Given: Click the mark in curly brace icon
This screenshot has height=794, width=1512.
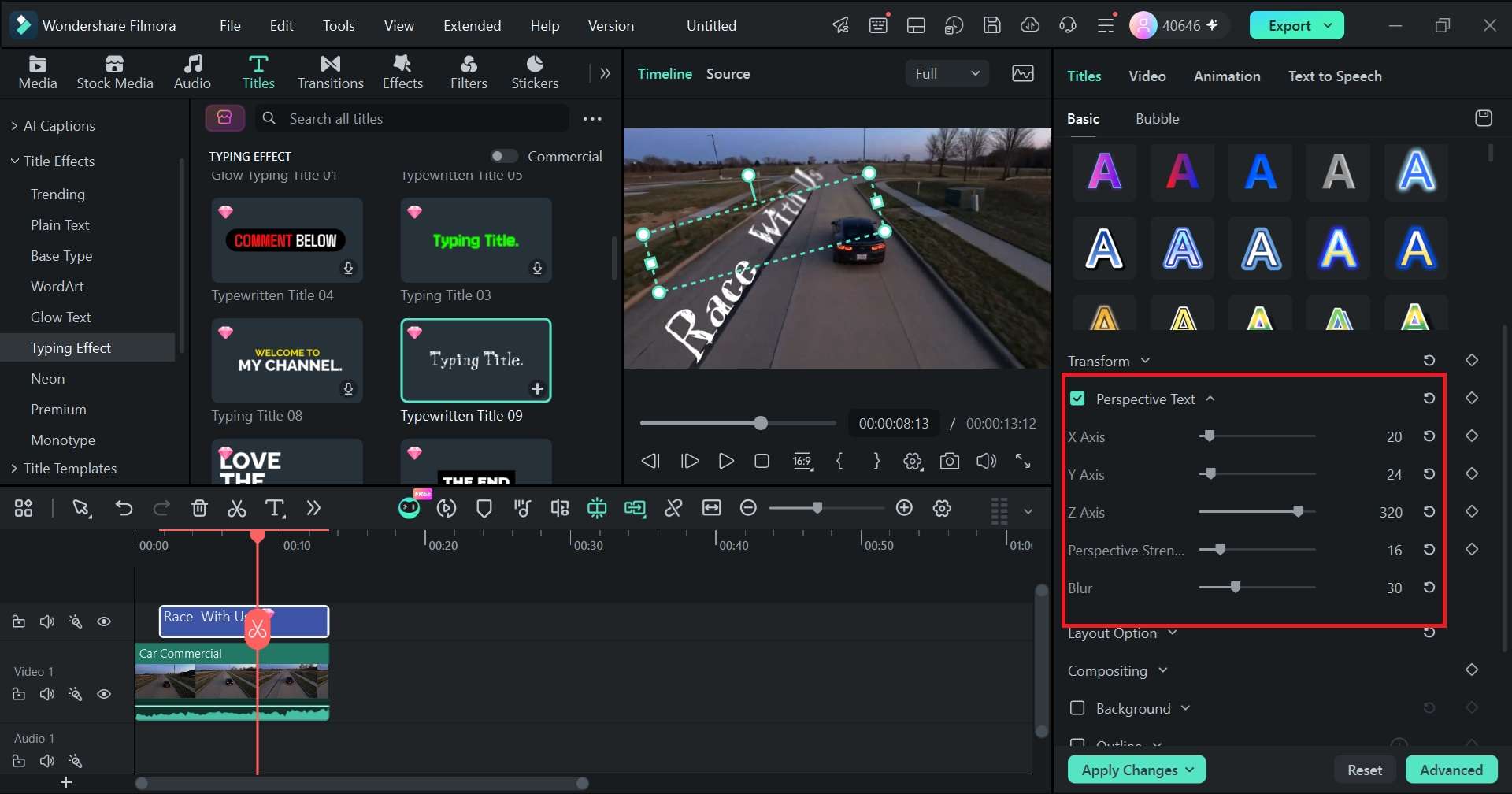Looking at the screenshot, I should (839, 462).
